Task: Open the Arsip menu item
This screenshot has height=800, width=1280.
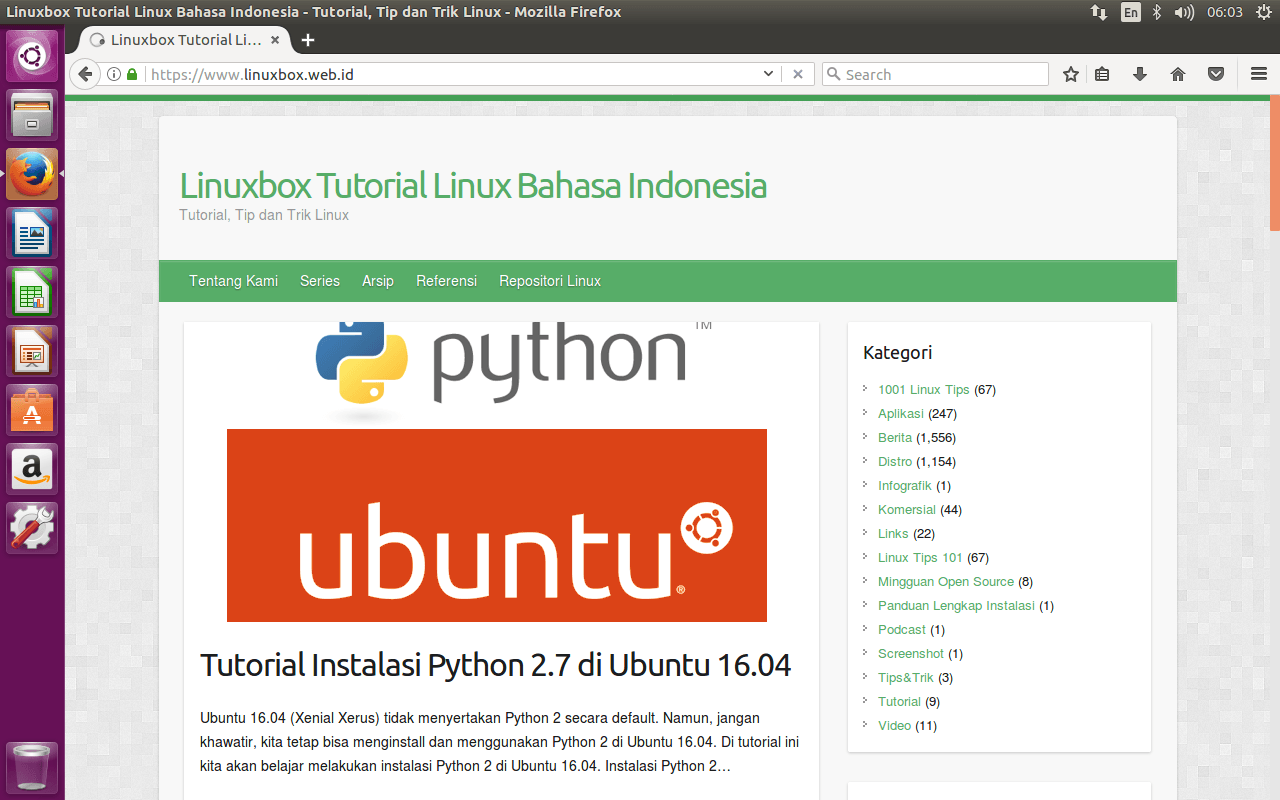Action: (x=378, y=281)
